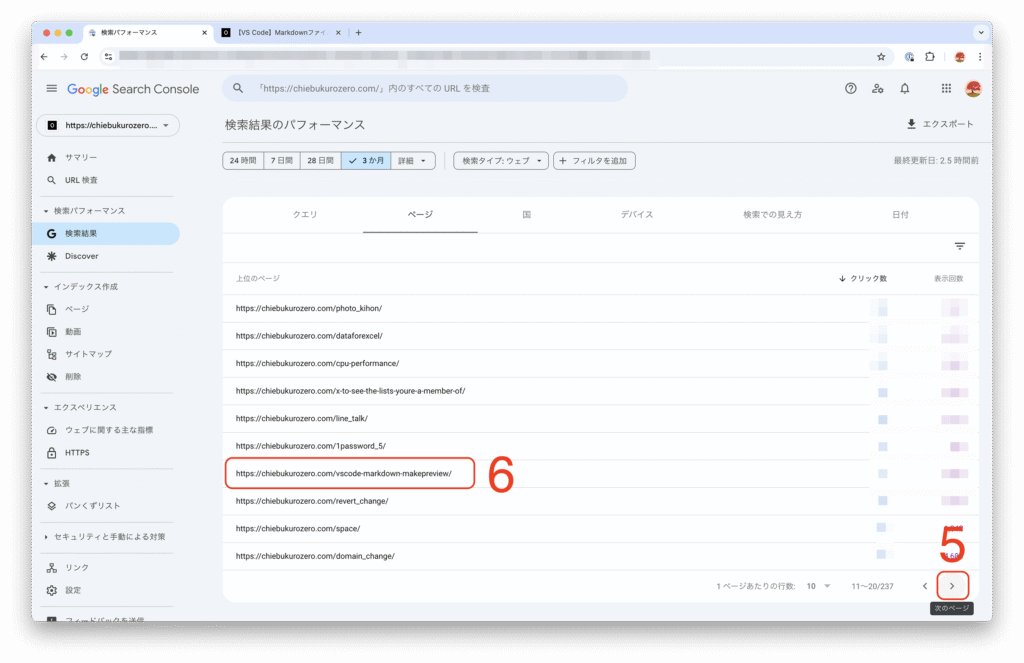
Task: Open the 詳細 date range dropdown
Action: point(413,161)
